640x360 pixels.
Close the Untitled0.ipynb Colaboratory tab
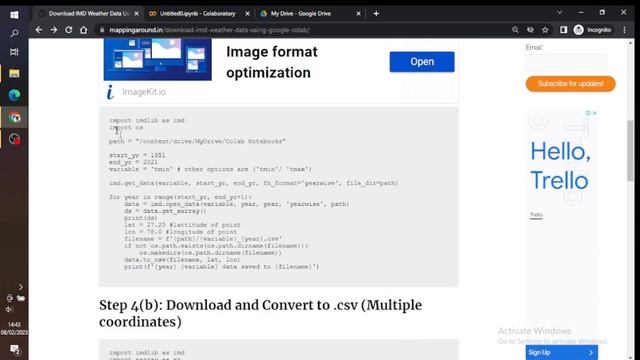[247, 13]
